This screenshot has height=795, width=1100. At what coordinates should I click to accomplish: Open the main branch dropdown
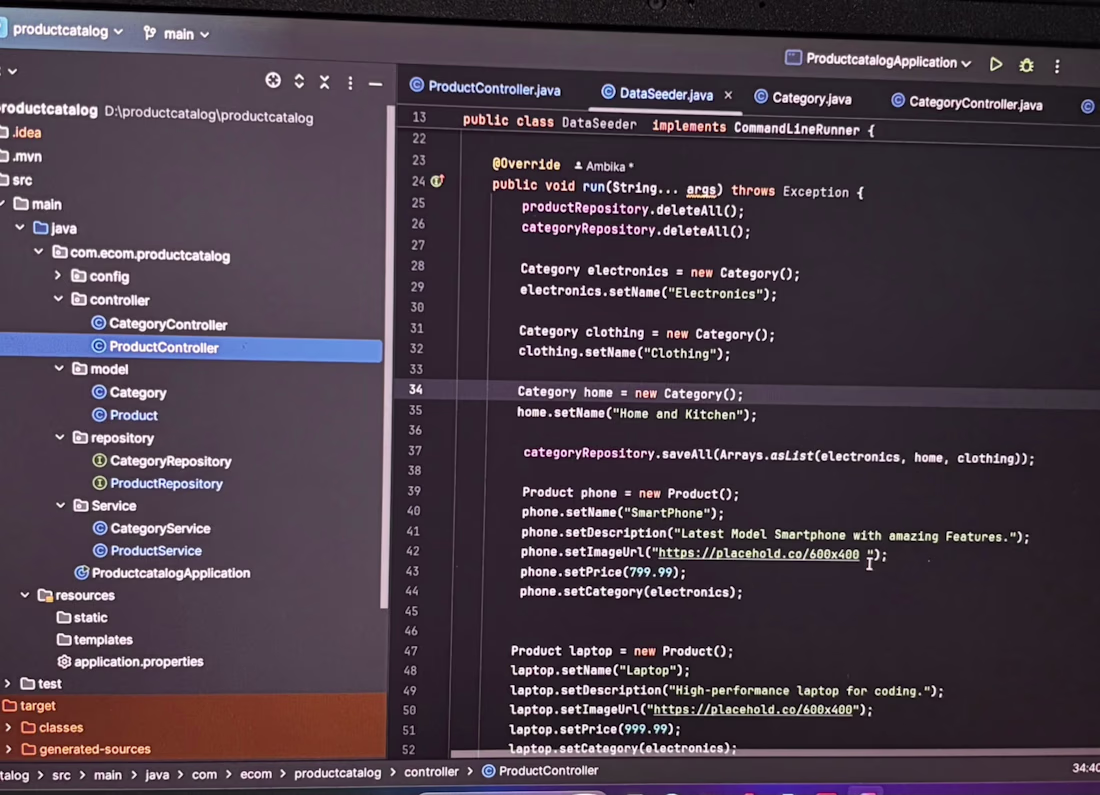coord(177,34)
